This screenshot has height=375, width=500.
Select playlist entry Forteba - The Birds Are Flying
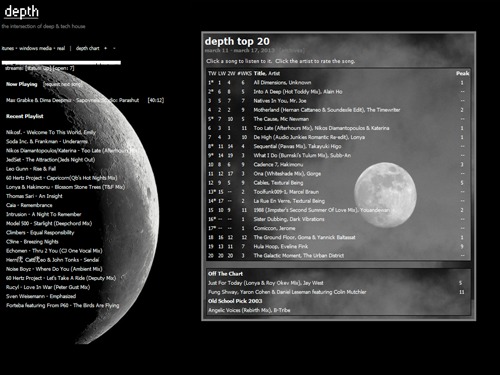tap(62, 305)
